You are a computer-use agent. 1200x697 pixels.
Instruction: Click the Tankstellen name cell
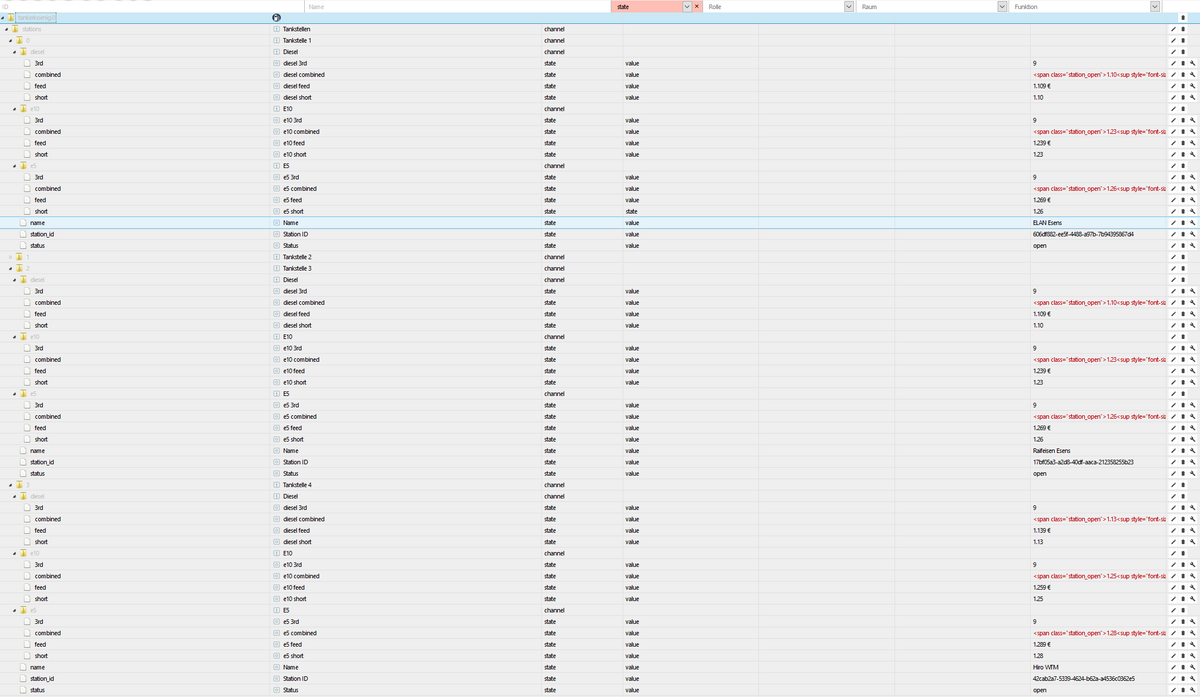click(405, 29)
